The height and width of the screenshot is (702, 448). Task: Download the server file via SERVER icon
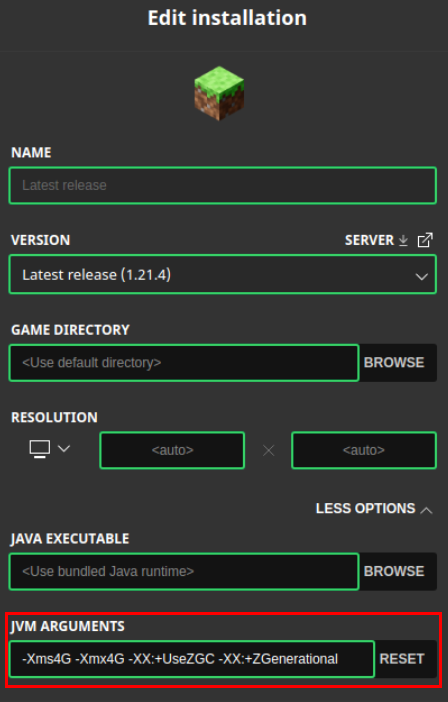point(403,240)
